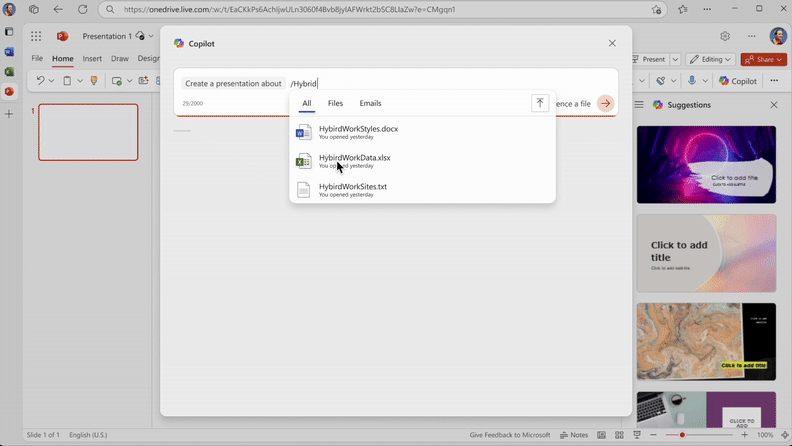Select HybirdWorkStyles.docx from the list
Image resolution: width=792 pixels, height=446 pixels.
coord(422,132)
